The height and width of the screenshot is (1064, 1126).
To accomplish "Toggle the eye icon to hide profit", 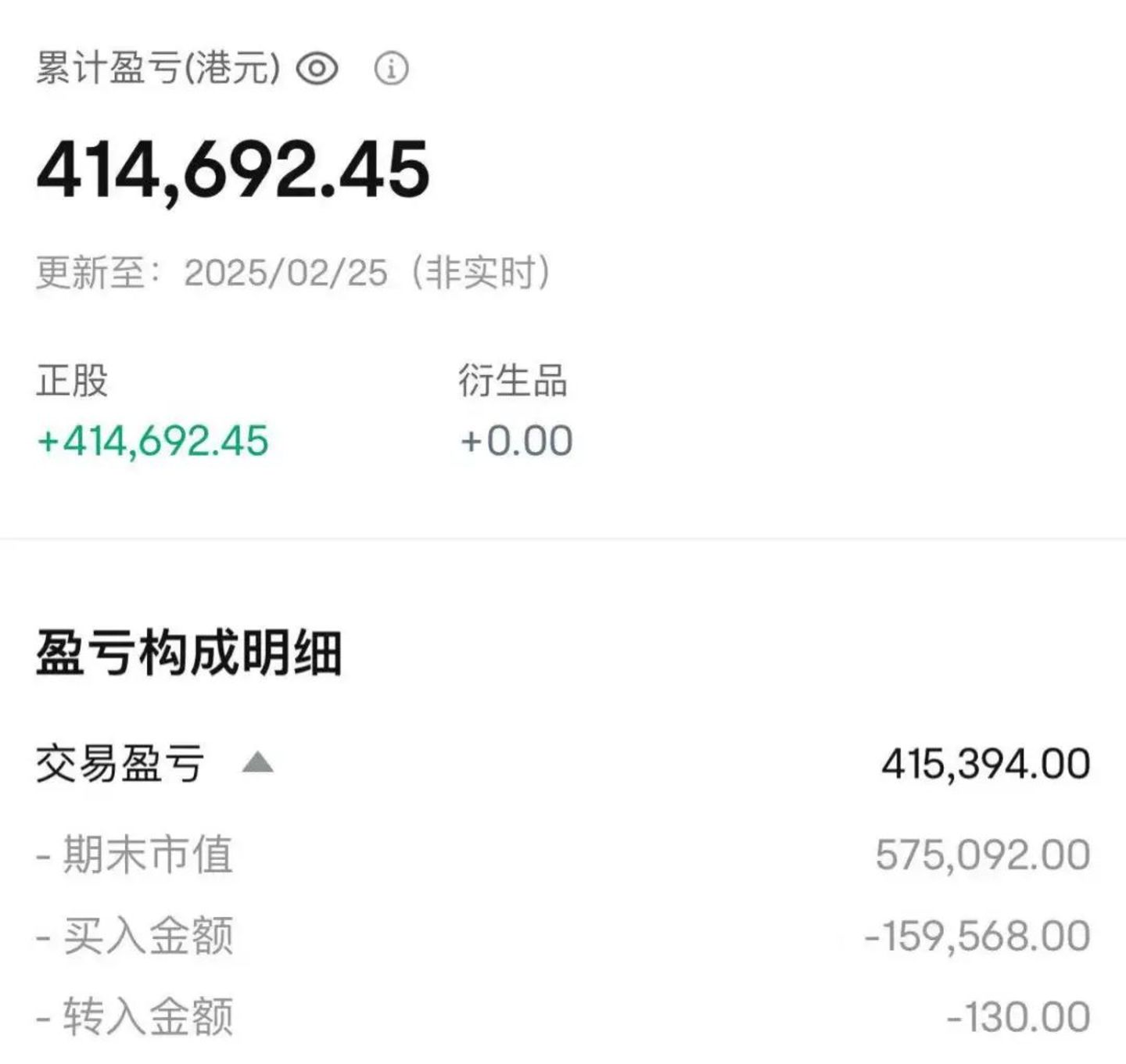I will (317, 69).
